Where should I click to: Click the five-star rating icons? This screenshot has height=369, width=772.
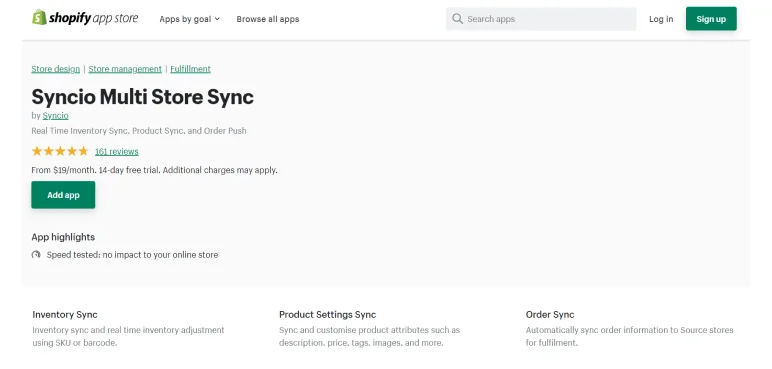coord(60,151)
